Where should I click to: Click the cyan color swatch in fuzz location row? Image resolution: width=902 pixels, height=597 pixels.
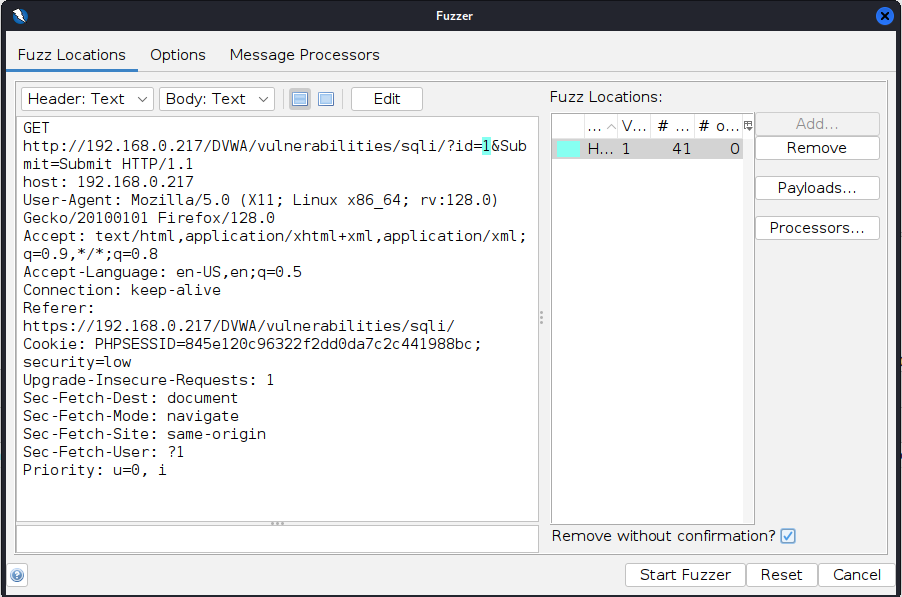click(x=568, y=149)
